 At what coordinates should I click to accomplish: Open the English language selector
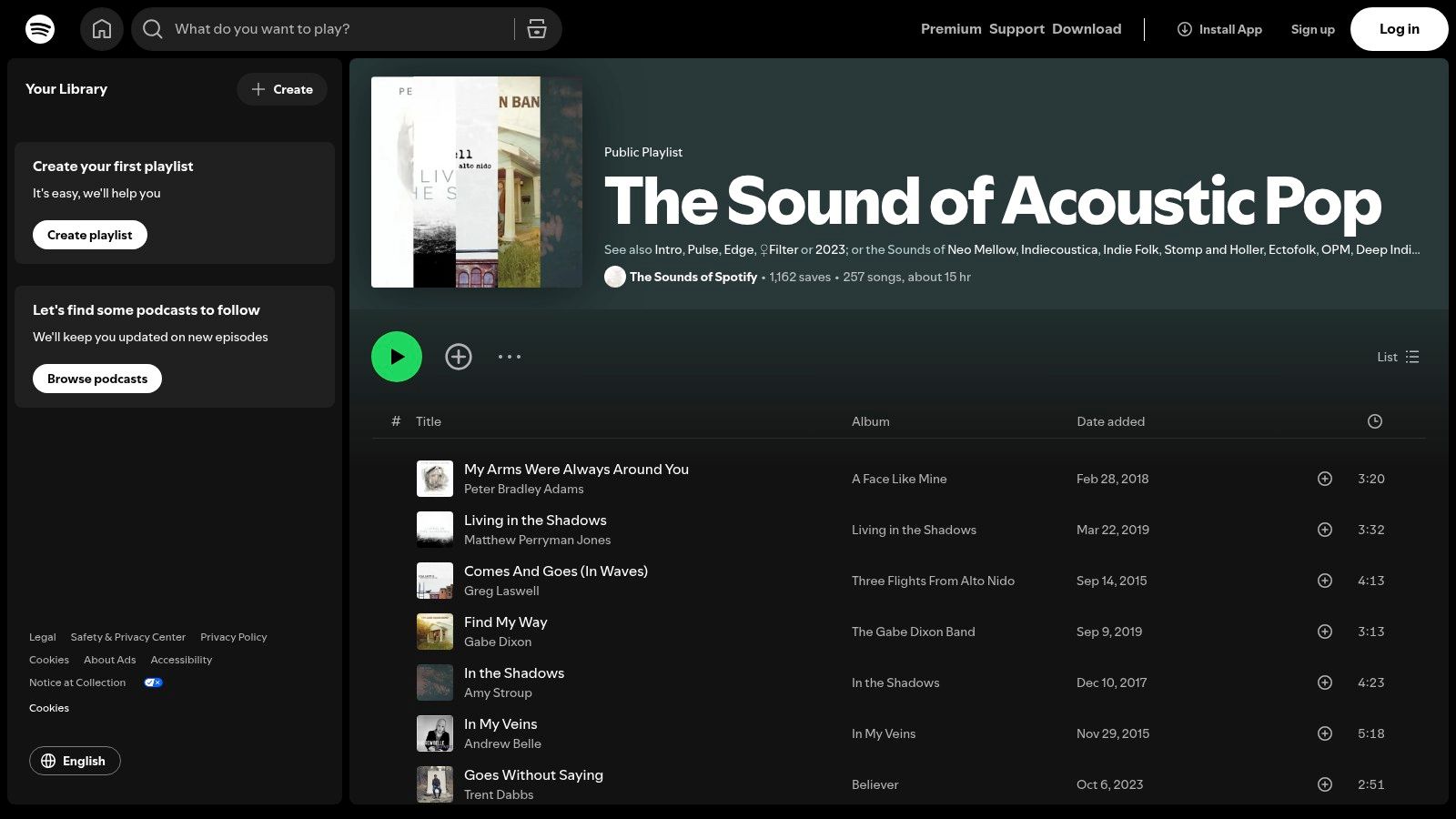pyautogui.click(x=75, y=761)
